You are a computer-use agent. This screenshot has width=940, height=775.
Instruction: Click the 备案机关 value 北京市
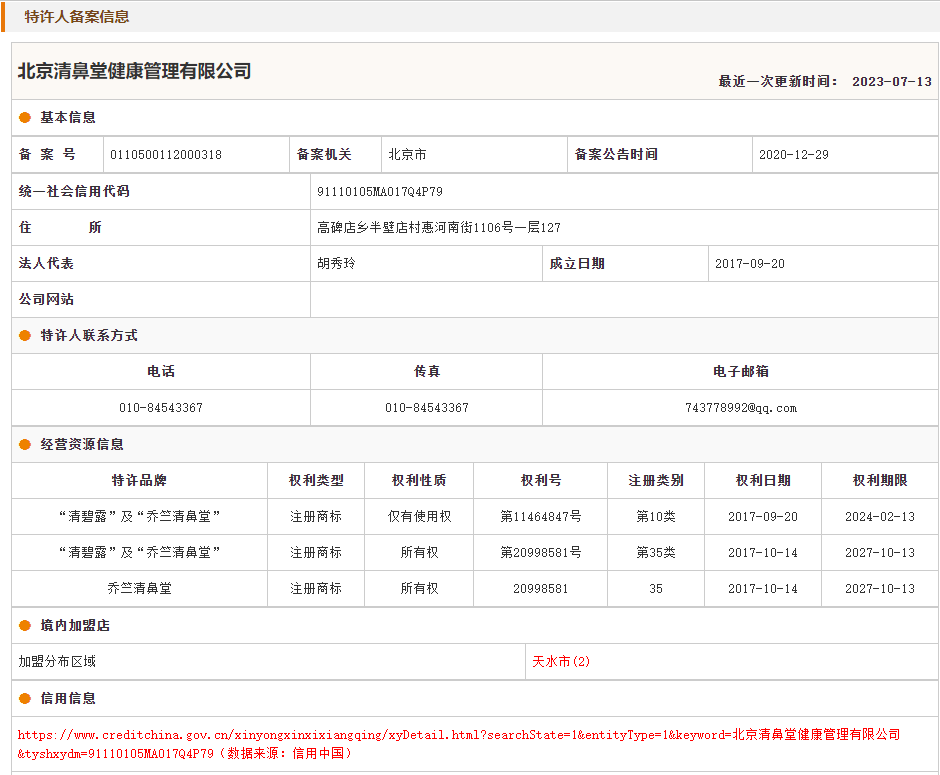tap(407, 155)
